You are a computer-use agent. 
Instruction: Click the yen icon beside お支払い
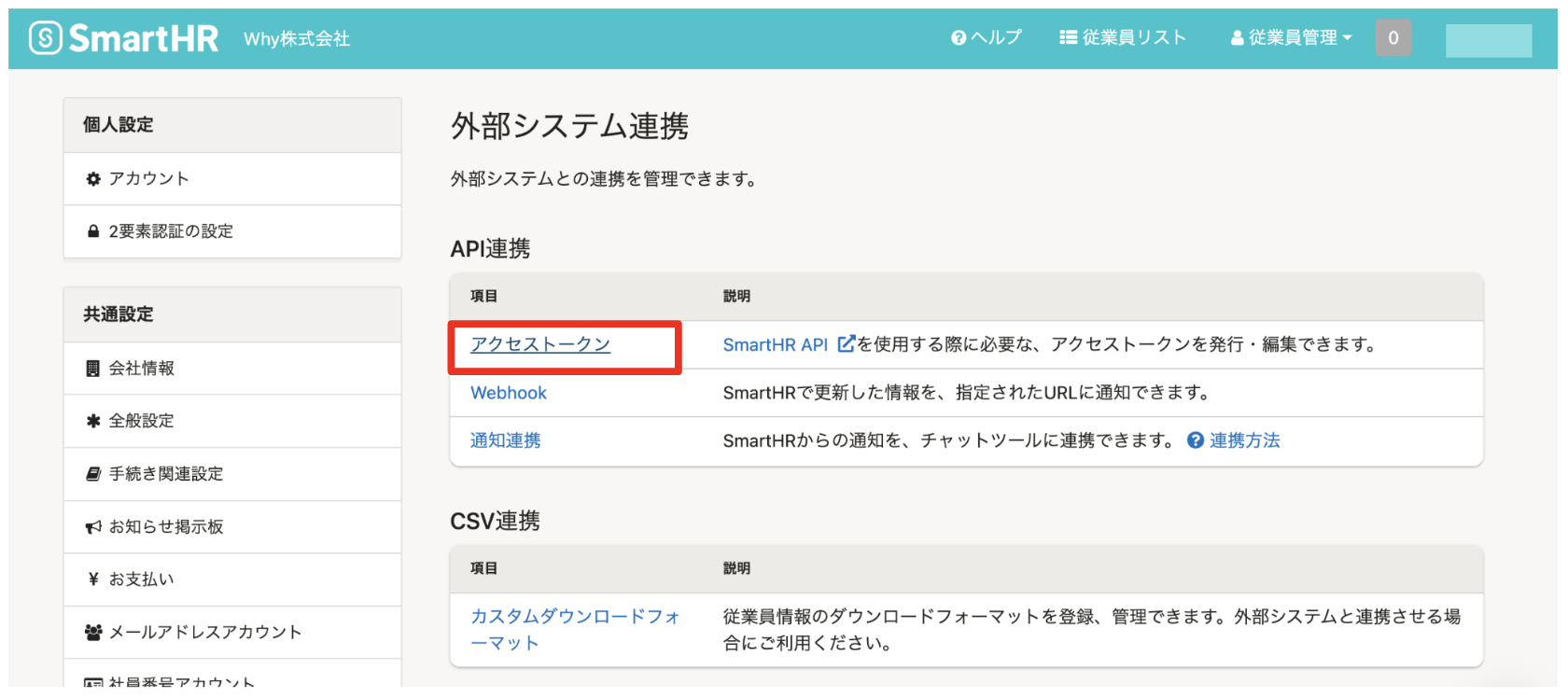tap(93, 579)
